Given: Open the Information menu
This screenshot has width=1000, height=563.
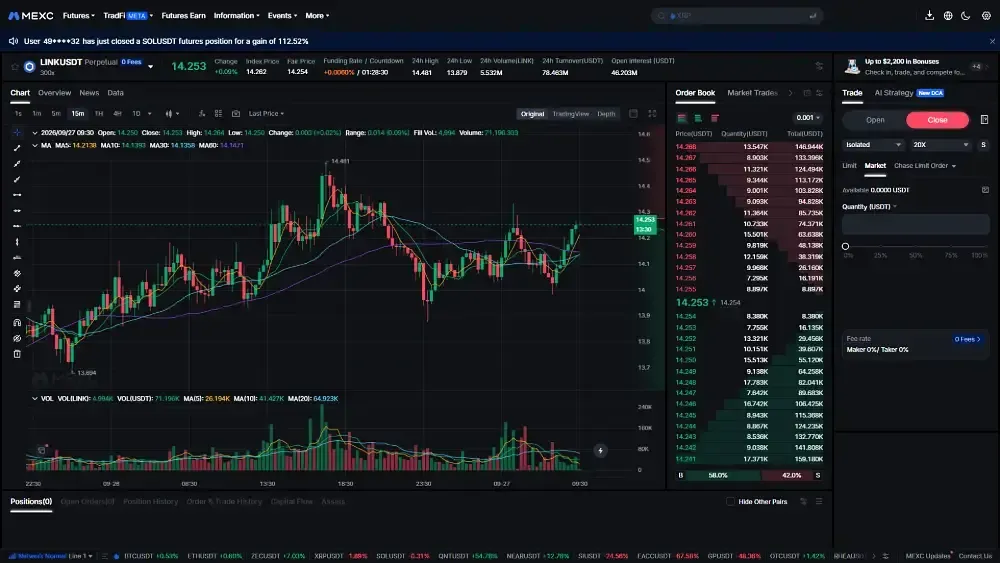Looking at the screenshot, I should pyautogui.click(x=237, y=15).
